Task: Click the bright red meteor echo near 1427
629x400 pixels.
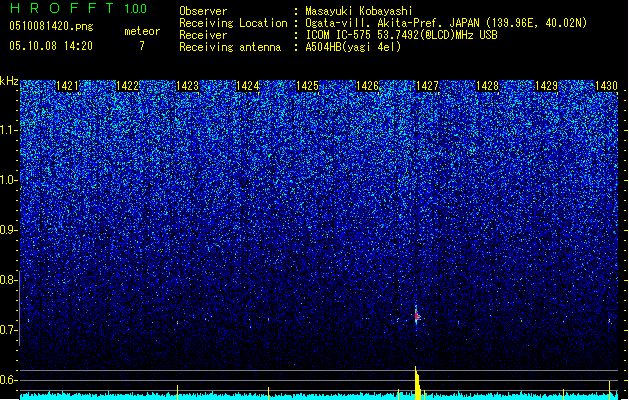Action: [417, 316]
